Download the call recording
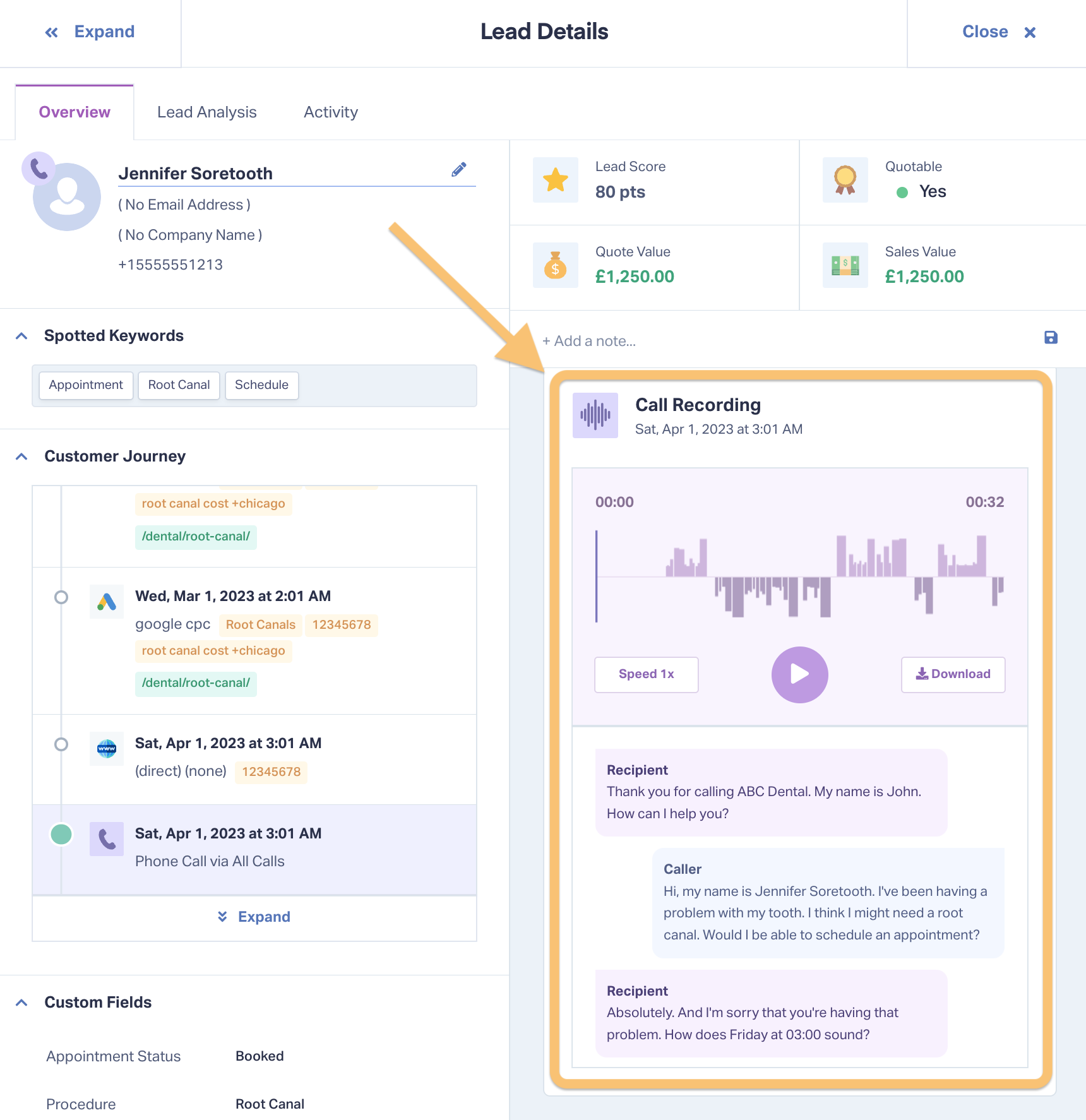The image size is (1086, 1120). point(953,674)
